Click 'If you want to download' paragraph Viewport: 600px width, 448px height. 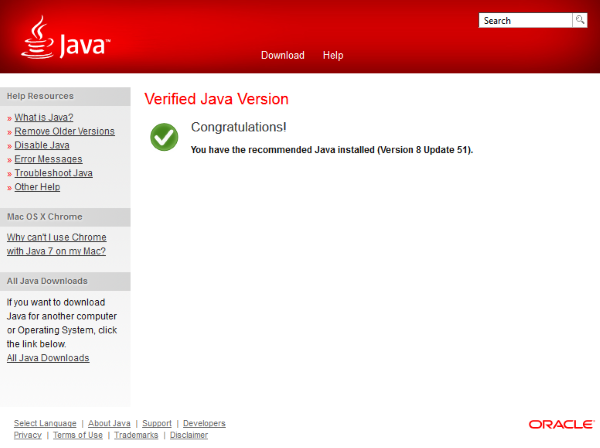point(62,323)
